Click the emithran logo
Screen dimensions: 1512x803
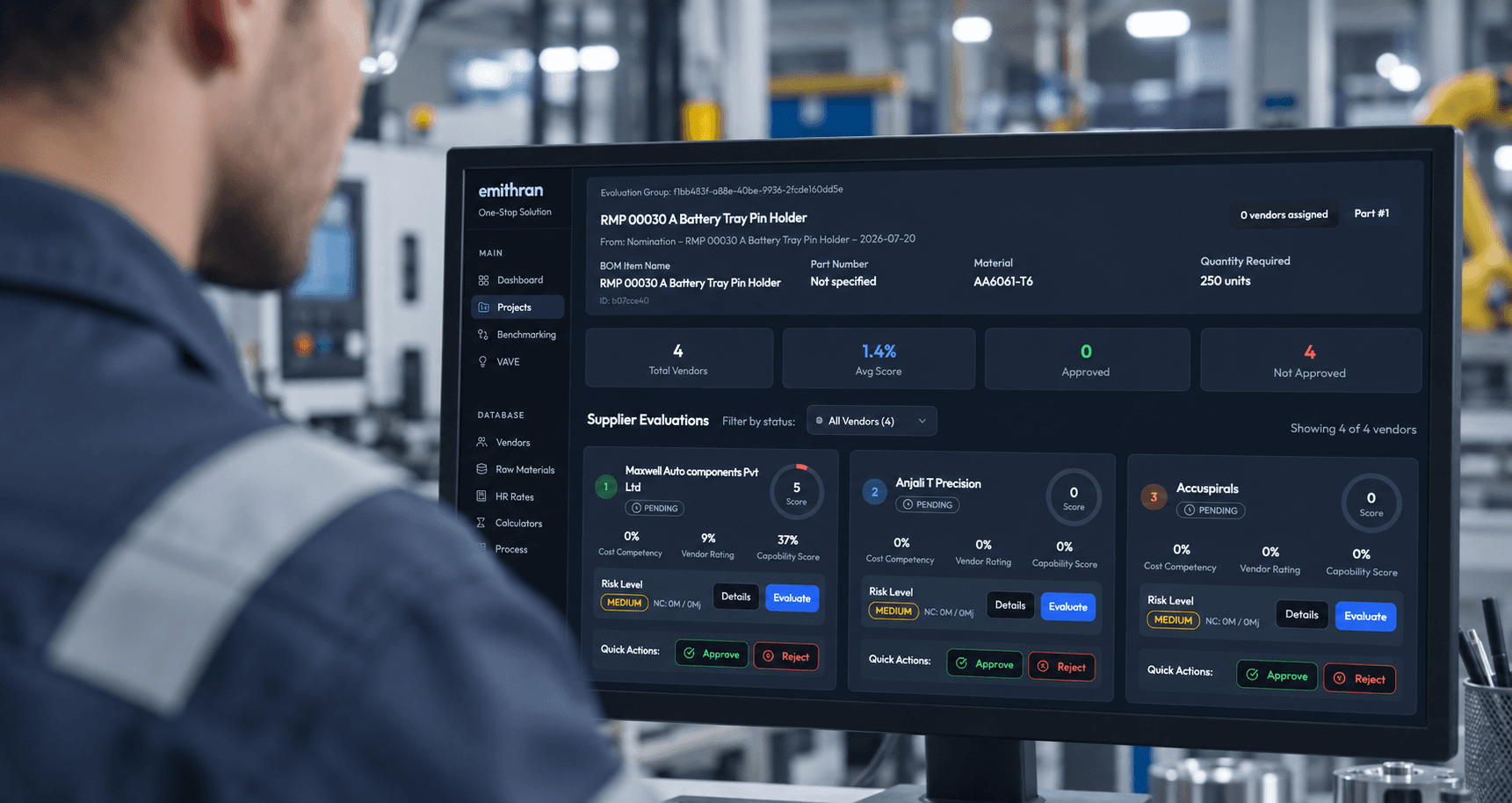tap(510, 191)
